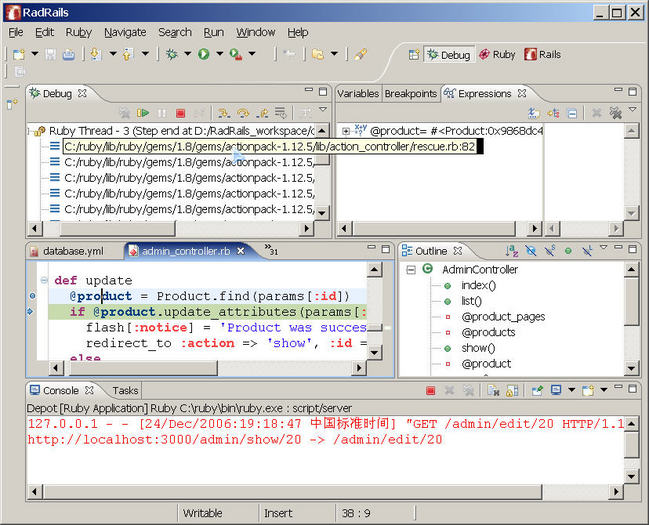Click the Step Over icon
This screenshot has height=525, width=649.
243,113
